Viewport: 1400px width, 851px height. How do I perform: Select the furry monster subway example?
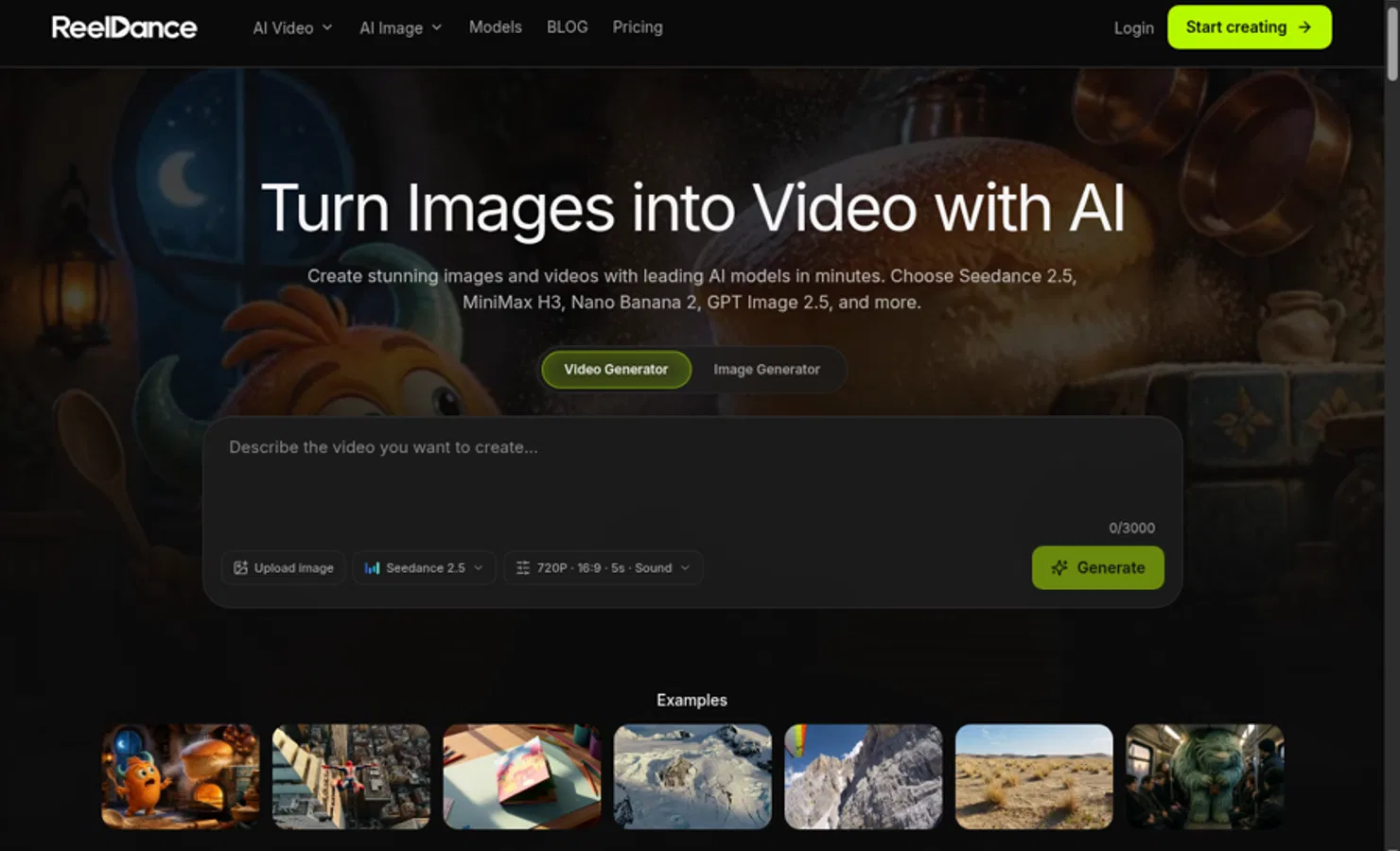pyautogui.click(x=1205, y=776)
